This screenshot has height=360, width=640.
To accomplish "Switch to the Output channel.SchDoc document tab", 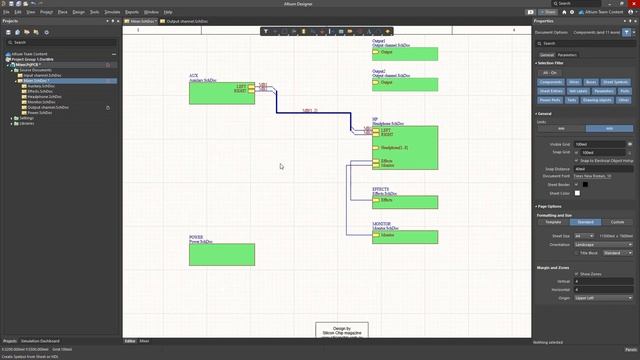I will (184, 21).
